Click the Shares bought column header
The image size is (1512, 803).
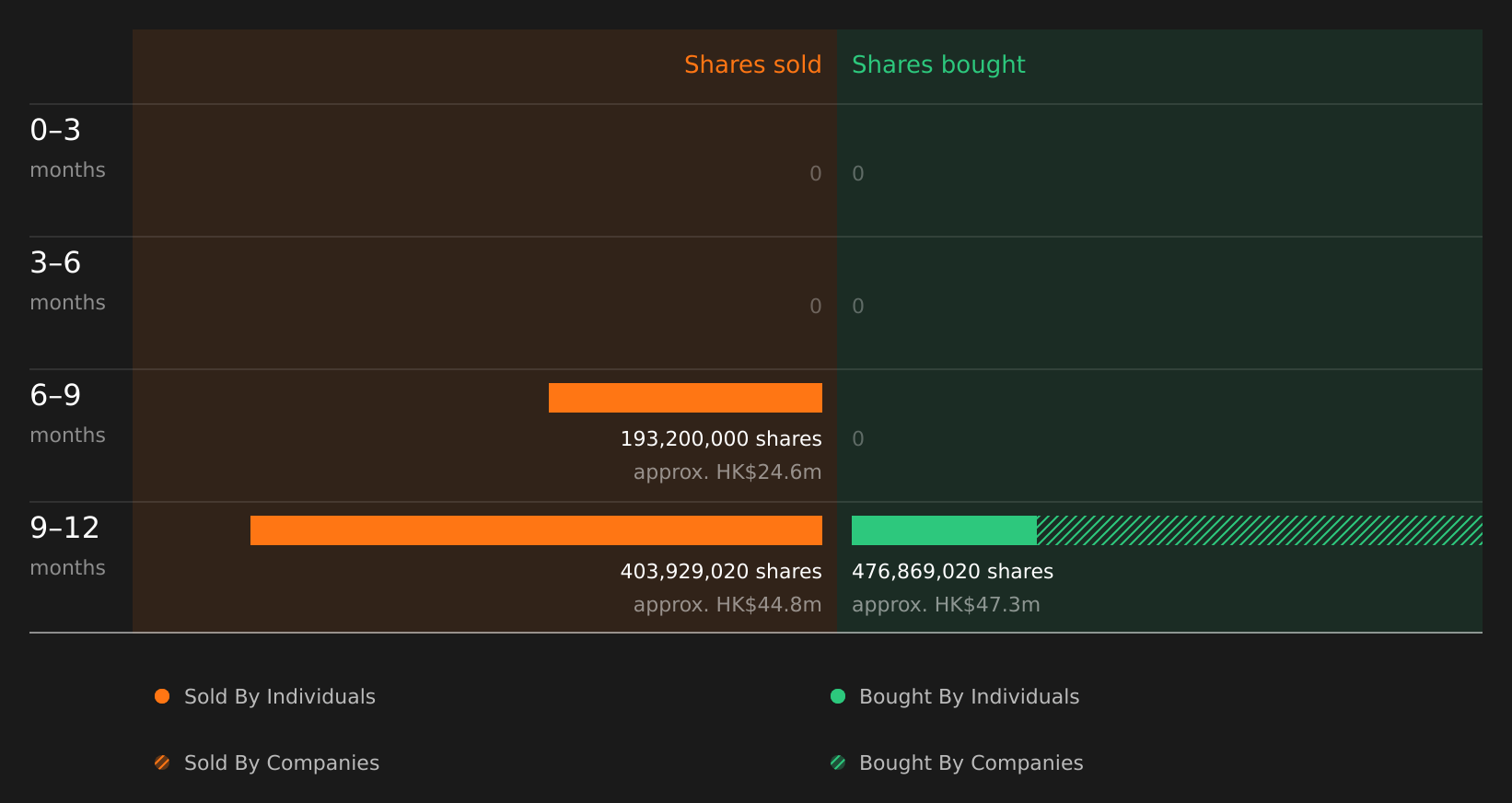click(x=938, y=64)
